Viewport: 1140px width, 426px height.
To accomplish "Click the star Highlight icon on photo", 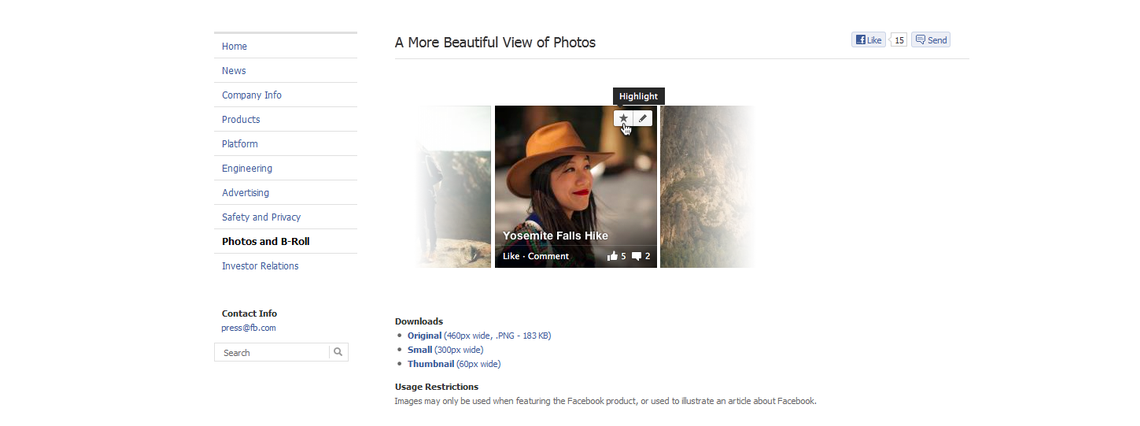I will click(623, 118).
